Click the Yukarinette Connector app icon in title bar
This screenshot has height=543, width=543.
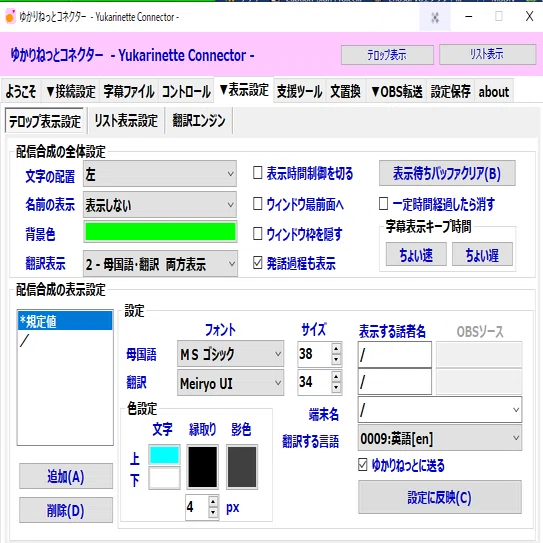[x=10, y=17]
